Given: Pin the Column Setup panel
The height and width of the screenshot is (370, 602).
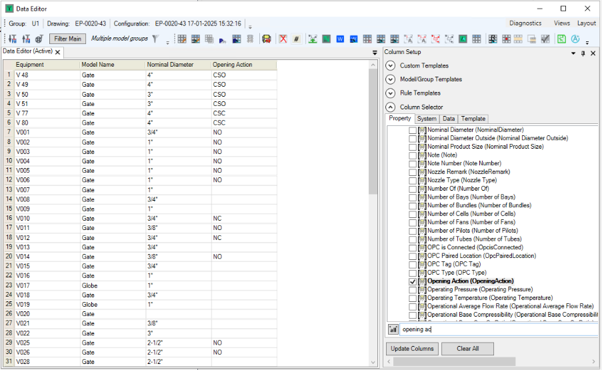Looking at the screenshot, I should coord(583,53).
